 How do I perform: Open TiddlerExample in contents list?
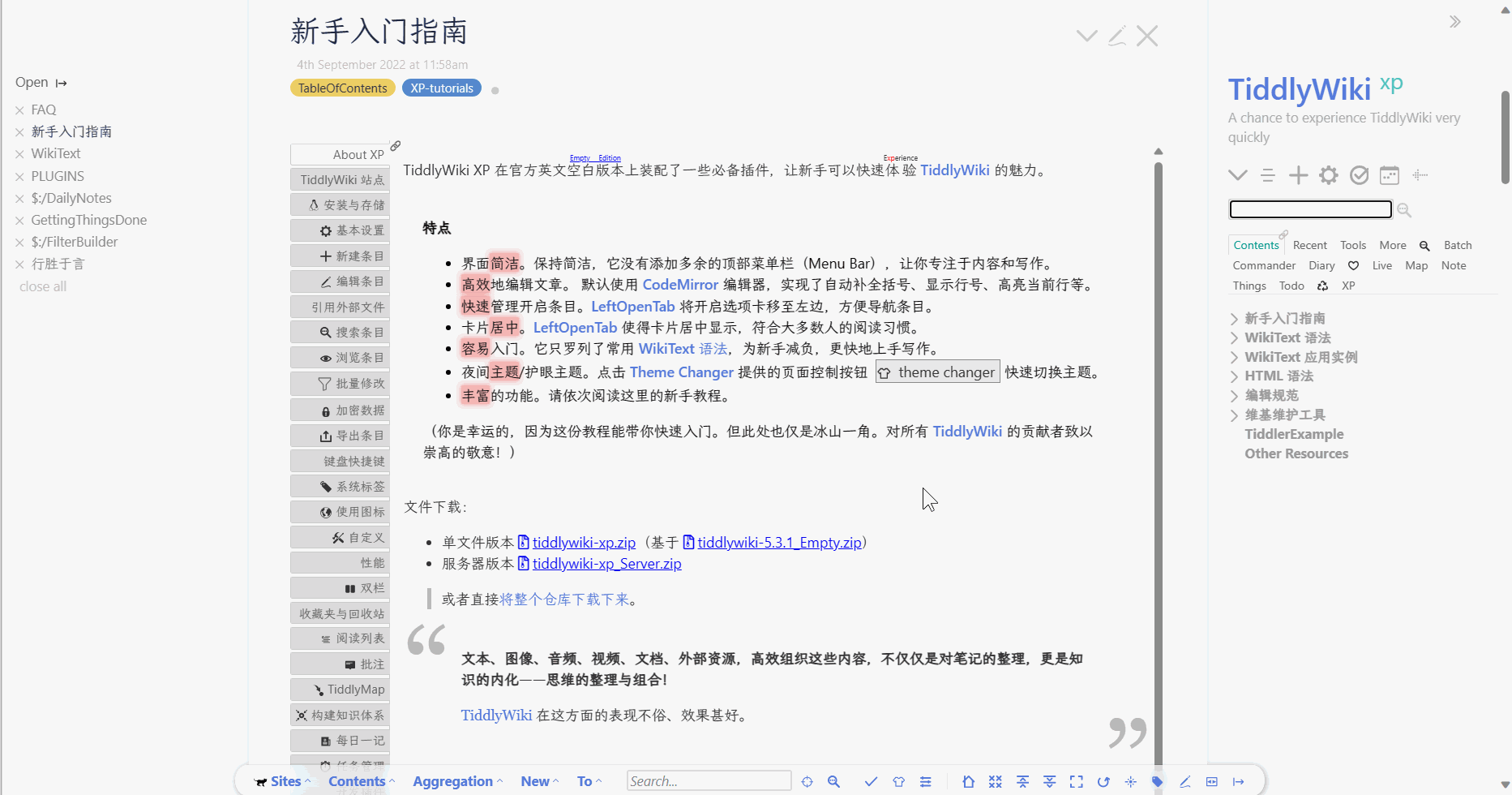point(1294,434)
